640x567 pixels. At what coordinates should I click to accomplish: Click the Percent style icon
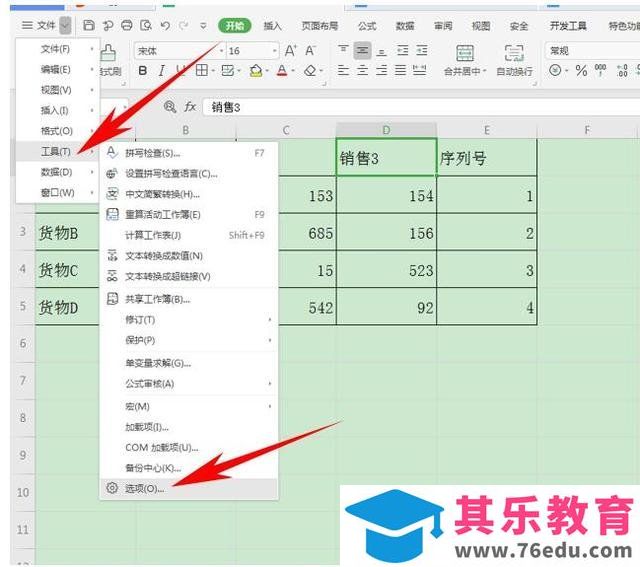(581, 71)
